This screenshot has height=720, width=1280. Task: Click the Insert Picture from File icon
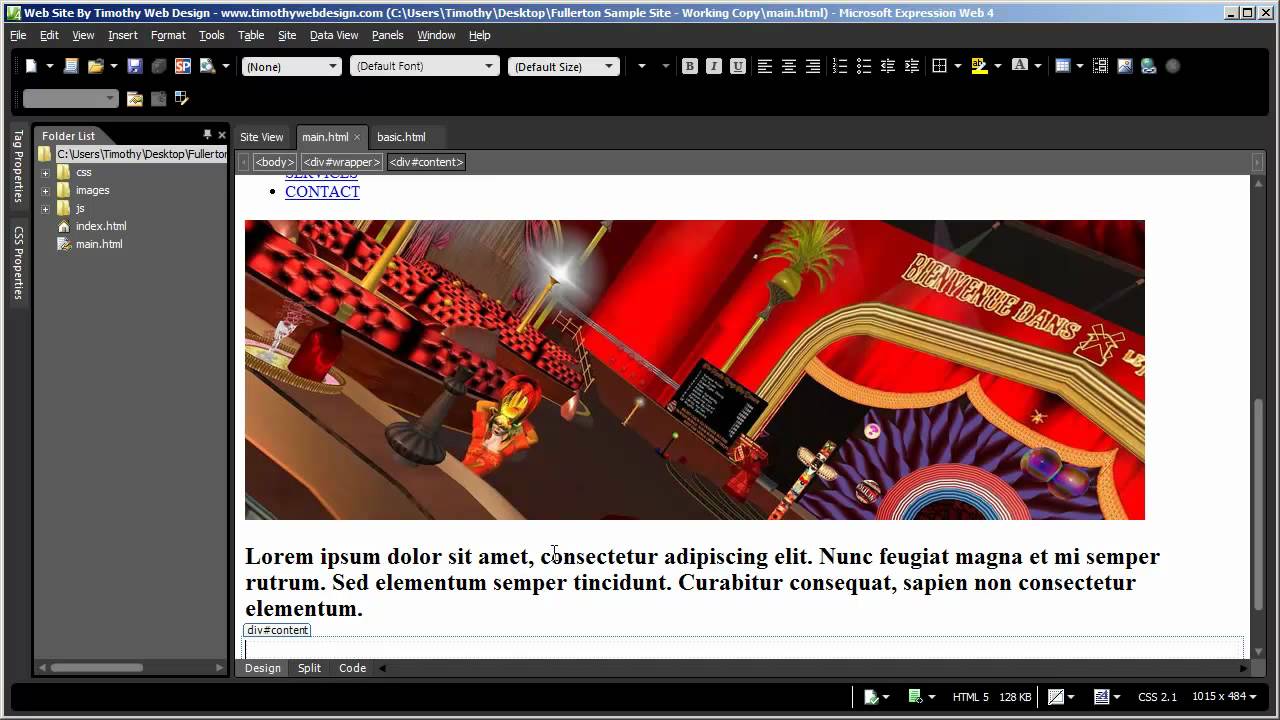point(1125,66)
